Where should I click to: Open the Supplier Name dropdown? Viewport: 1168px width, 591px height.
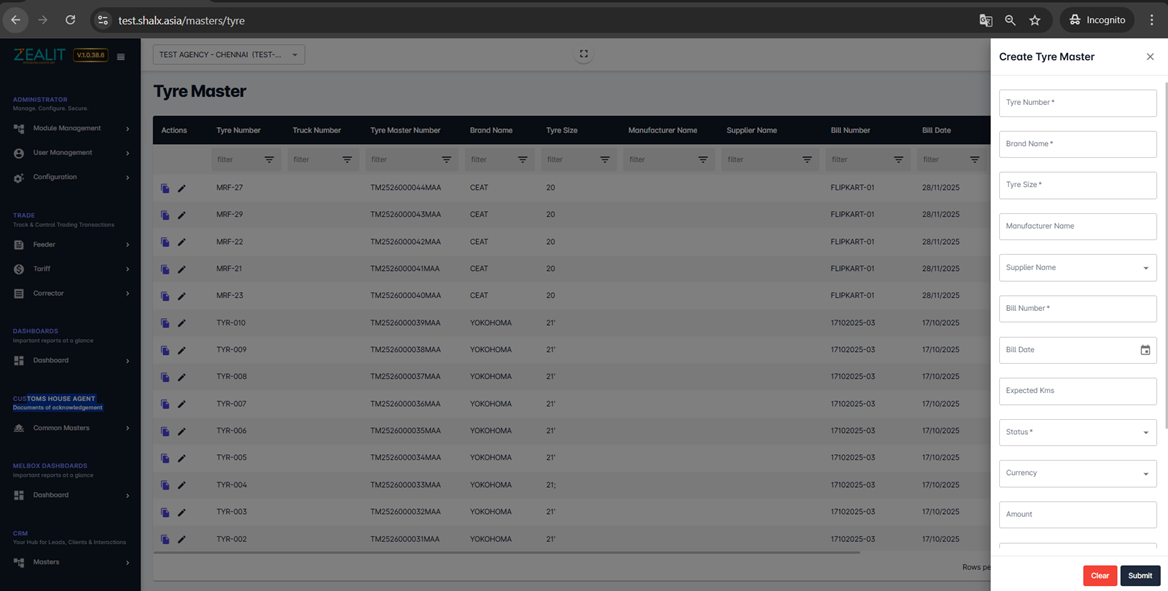(1077, 268)
